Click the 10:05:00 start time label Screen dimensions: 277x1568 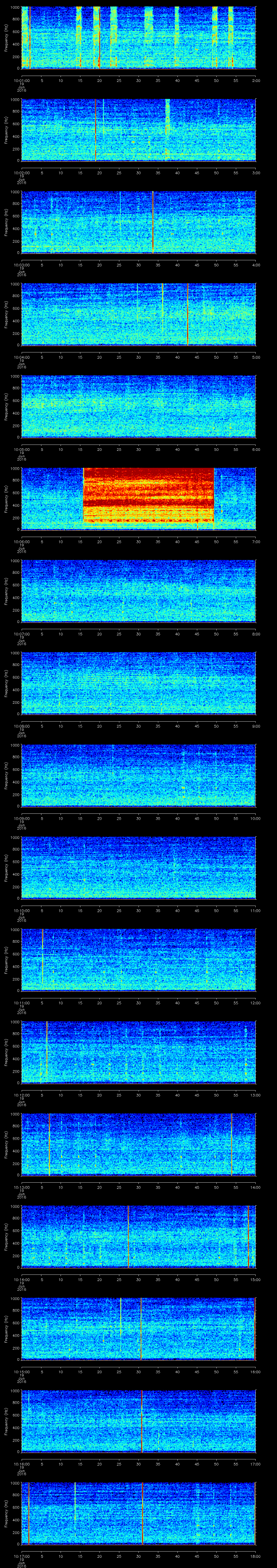point(21,449)
